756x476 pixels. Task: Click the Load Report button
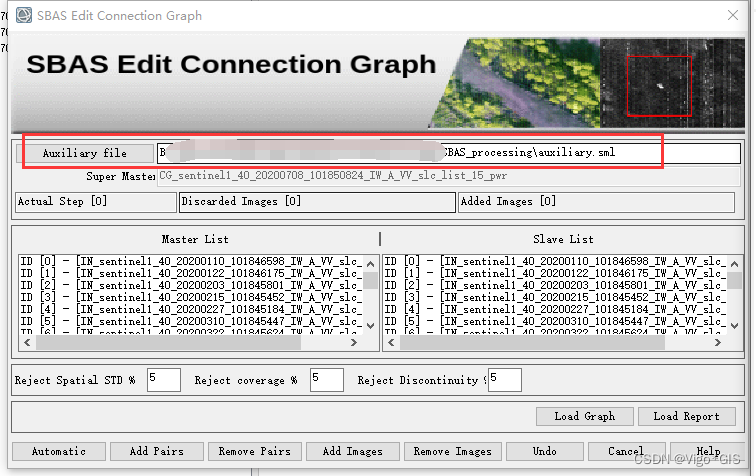click(687, 417)
